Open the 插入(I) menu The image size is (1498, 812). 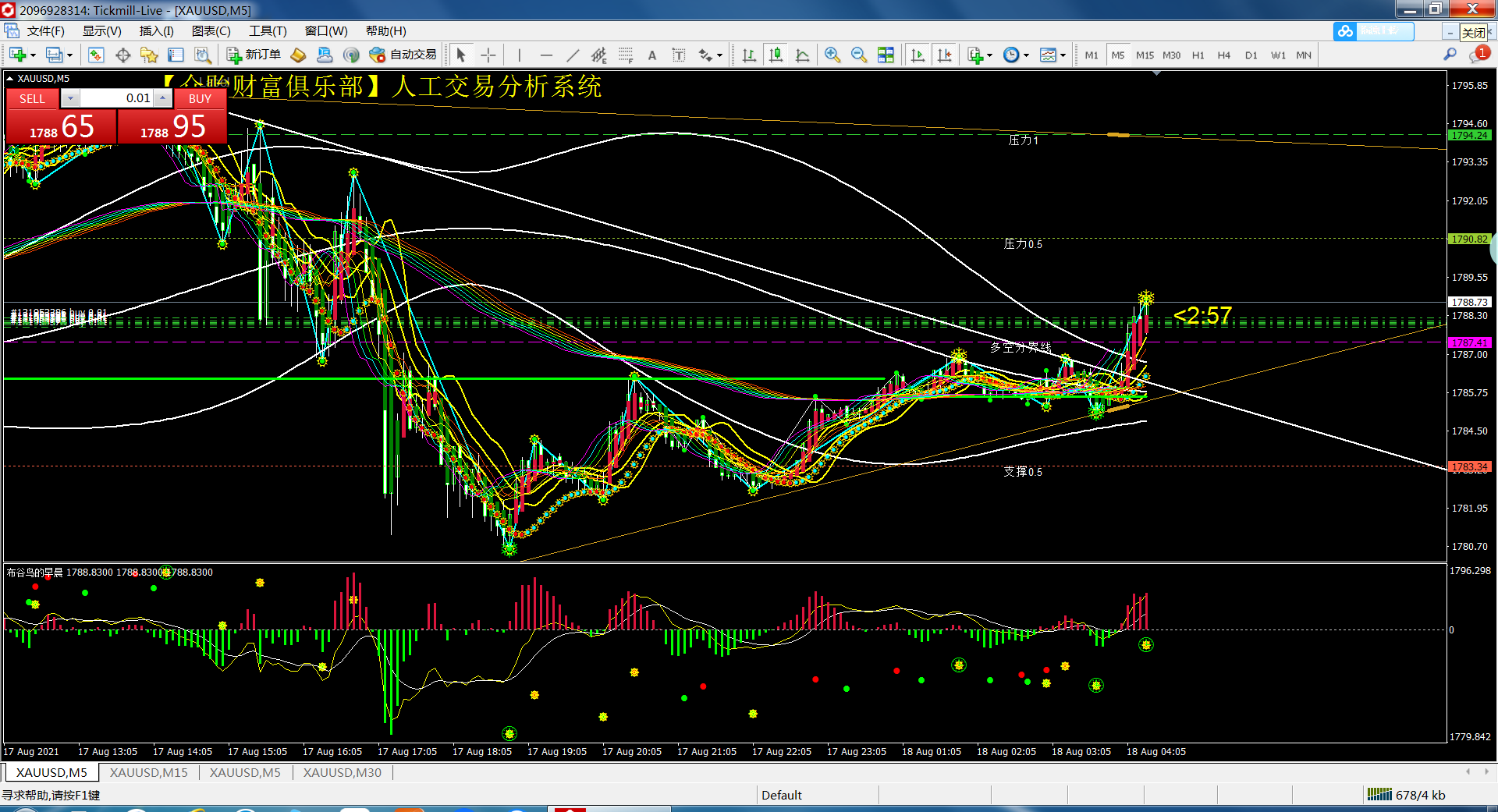point(156,31)
